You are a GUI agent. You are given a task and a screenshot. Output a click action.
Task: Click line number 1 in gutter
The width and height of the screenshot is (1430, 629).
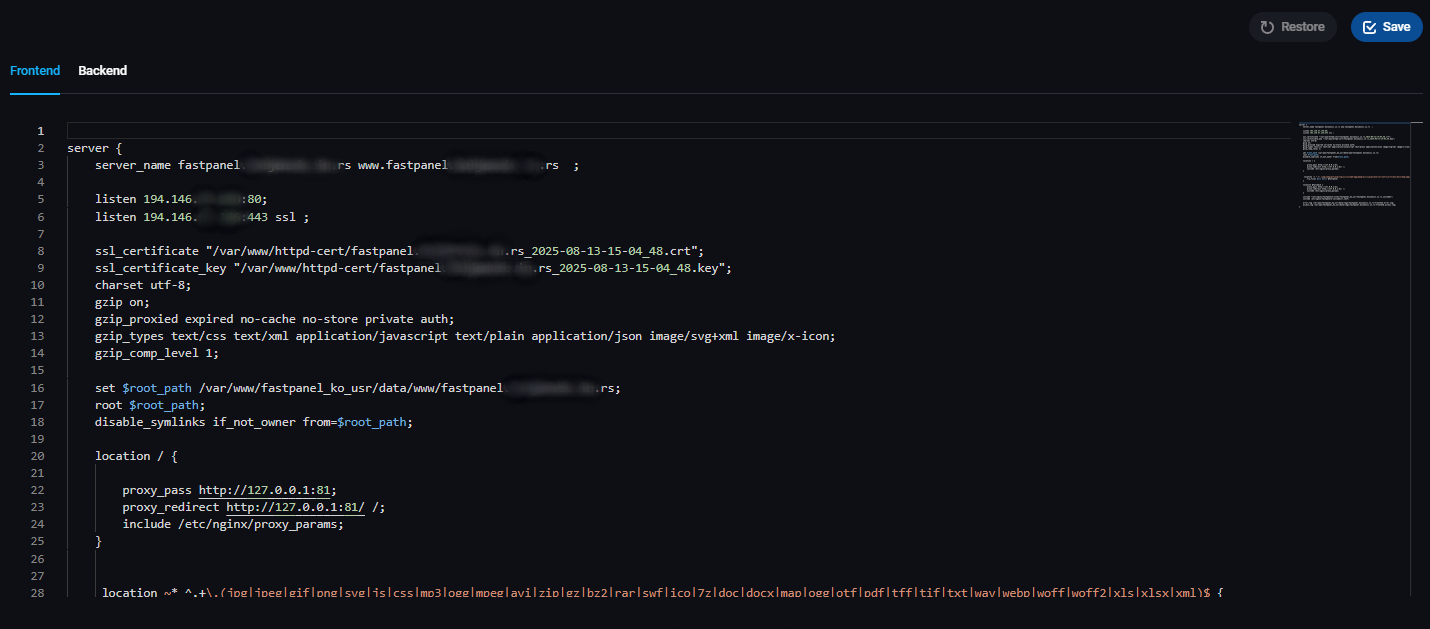tap(40, 131)
